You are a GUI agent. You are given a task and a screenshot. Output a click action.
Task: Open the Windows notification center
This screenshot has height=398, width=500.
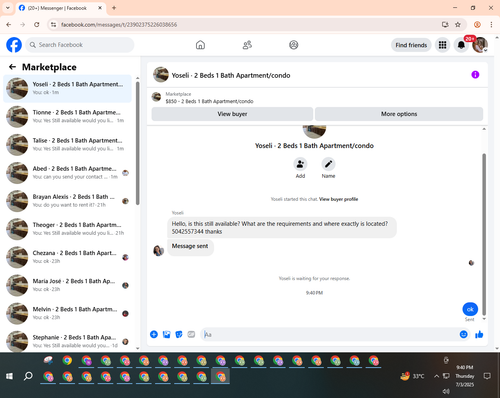tap(487, 376)
